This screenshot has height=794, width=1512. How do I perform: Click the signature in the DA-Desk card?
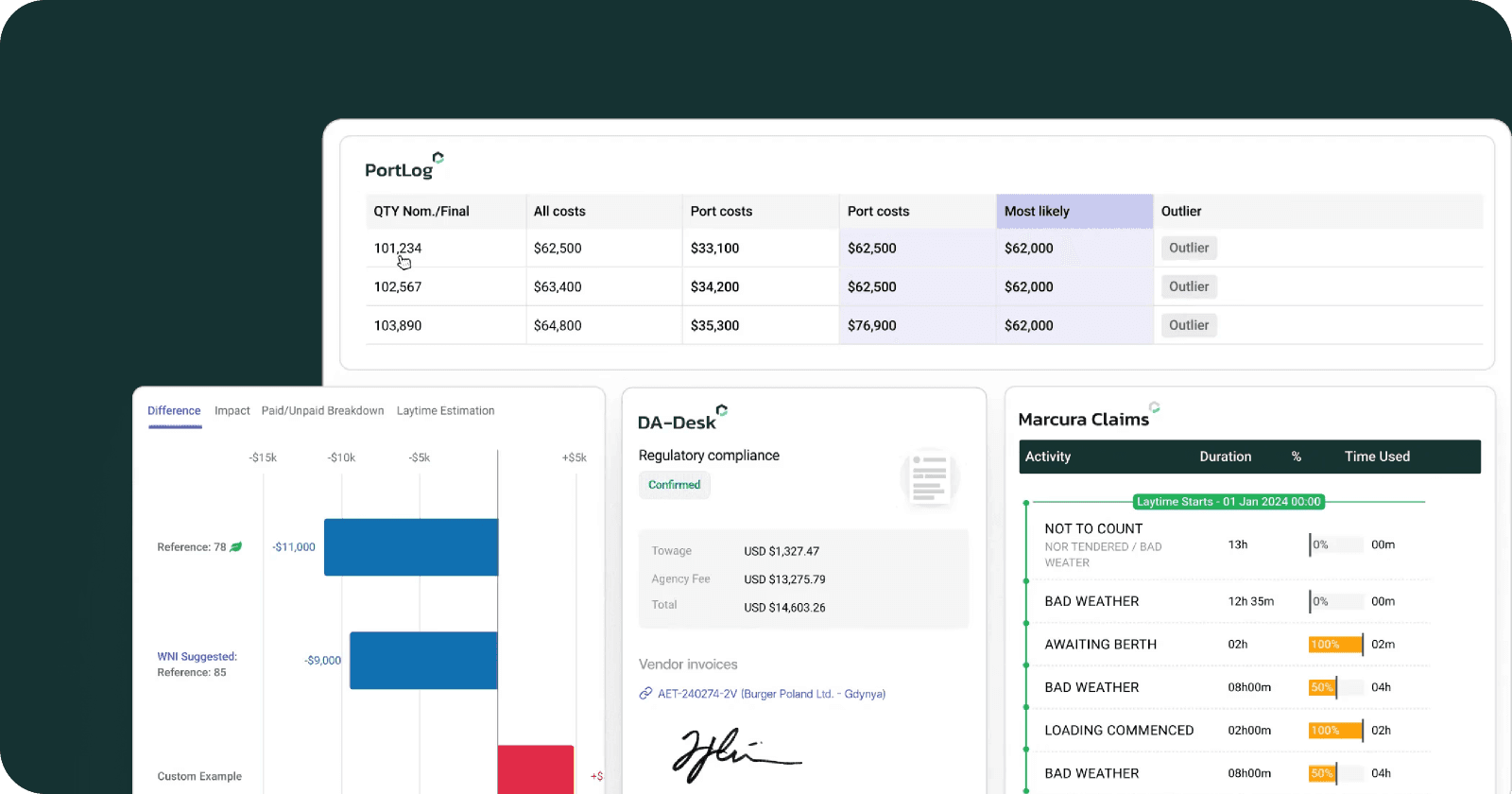736,754
